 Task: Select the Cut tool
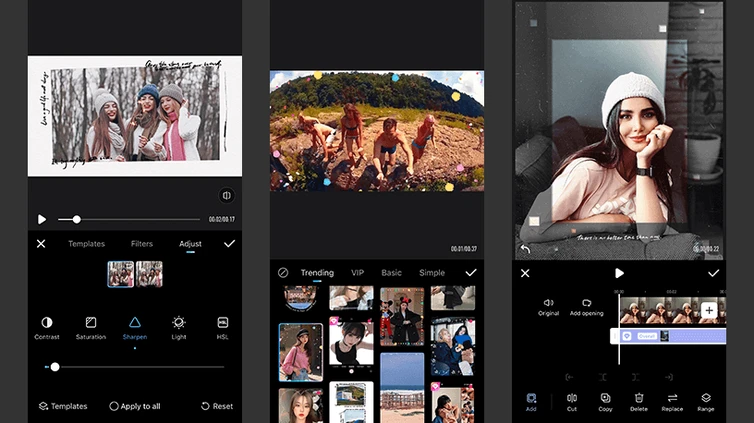[572, 402]
